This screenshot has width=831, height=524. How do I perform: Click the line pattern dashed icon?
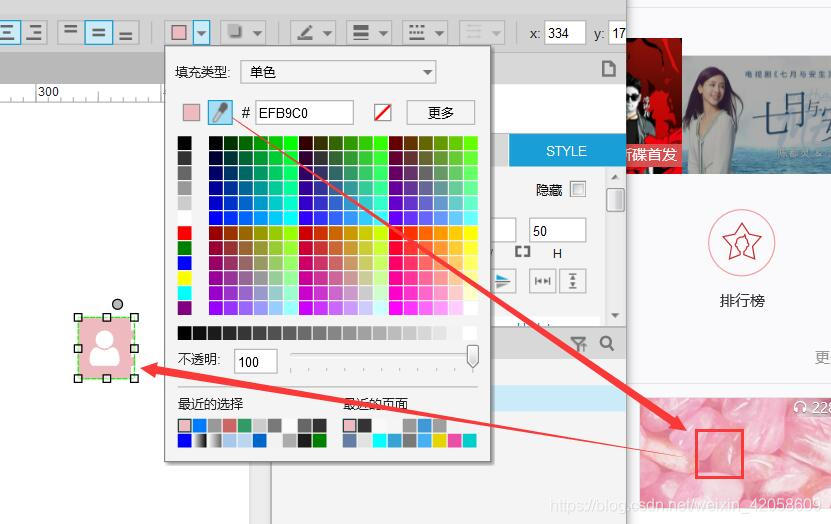[x=417, y=33]
